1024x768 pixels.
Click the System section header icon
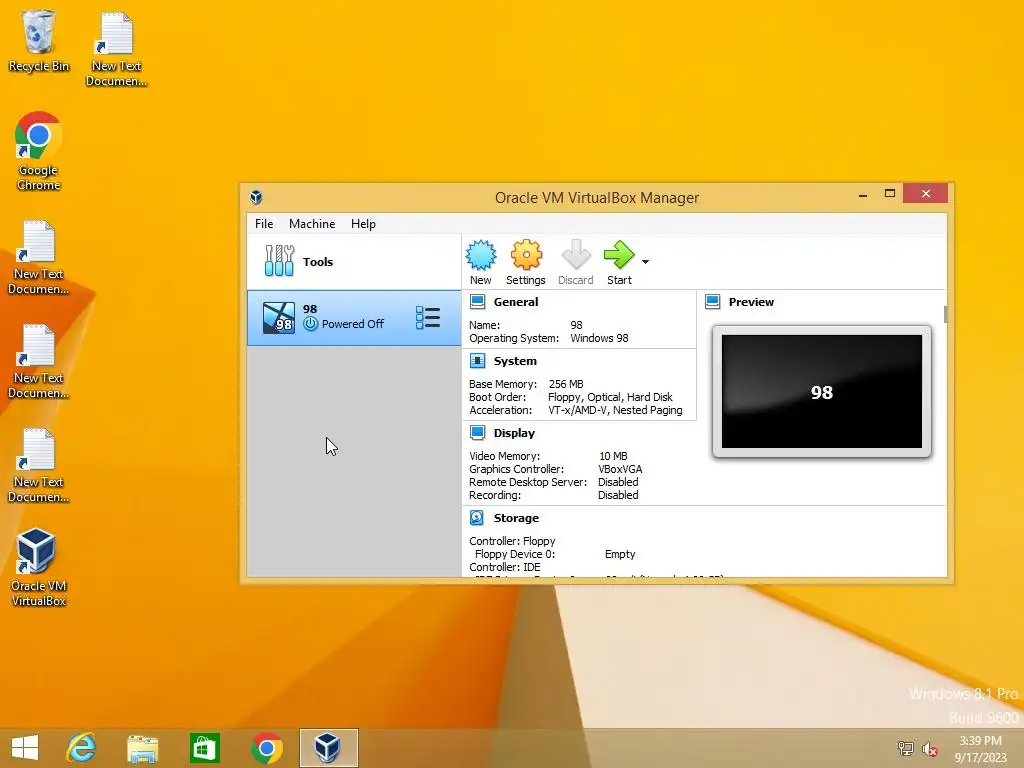click(477, 360)
